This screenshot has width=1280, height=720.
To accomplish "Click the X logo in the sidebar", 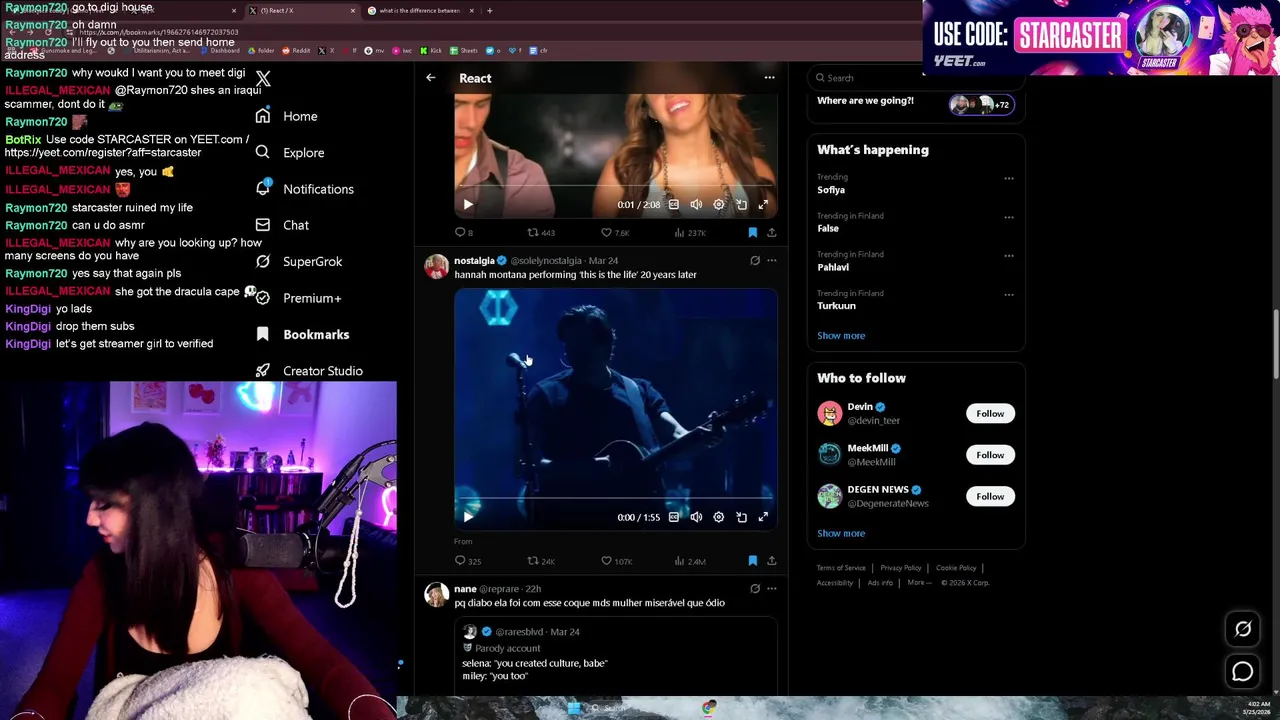I will [x=263, y=78].
